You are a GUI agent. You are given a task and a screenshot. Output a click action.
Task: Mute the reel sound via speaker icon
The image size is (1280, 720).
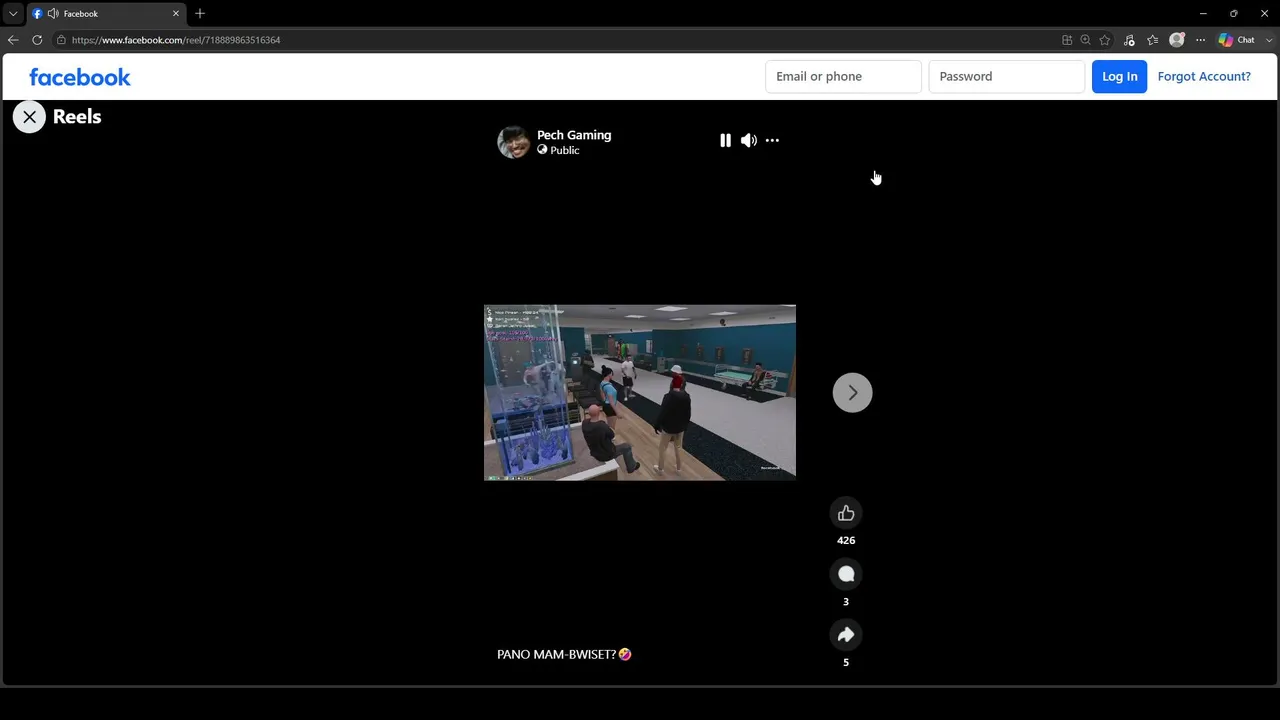[749, 141]
